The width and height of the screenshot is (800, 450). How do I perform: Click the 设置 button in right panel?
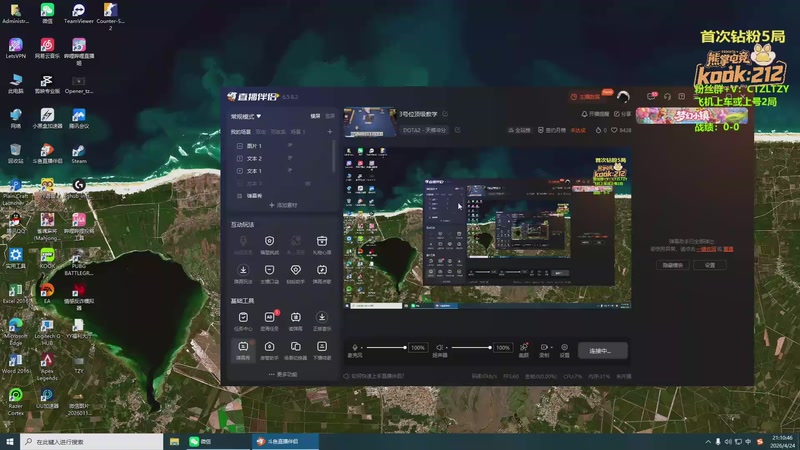coord(710,265)
